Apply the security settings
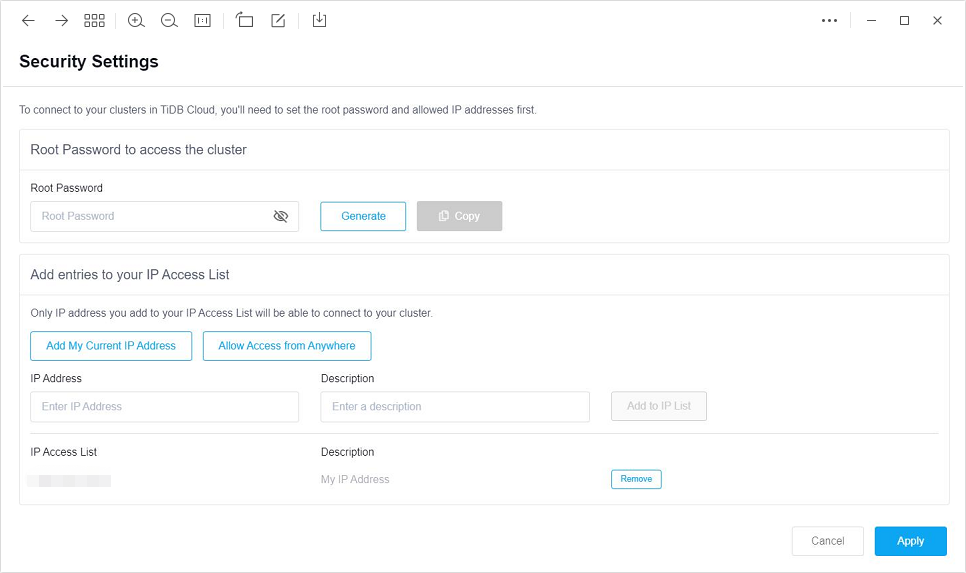 pyautogui.click(x=910, y=541)
